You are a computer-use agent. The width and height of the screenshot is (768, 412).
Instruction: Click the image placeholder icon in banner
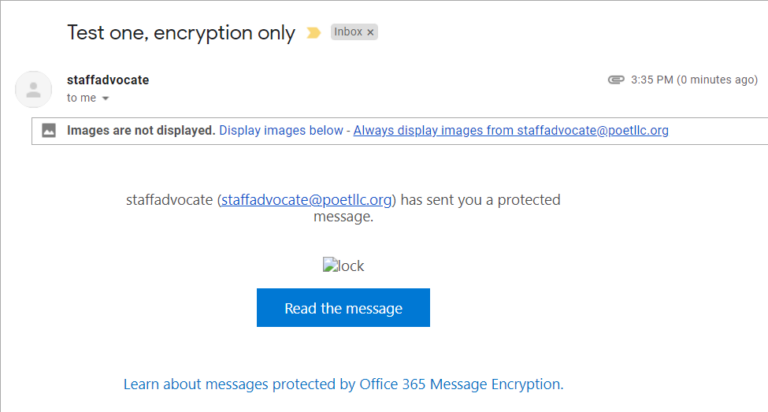(x=49, y=130)
